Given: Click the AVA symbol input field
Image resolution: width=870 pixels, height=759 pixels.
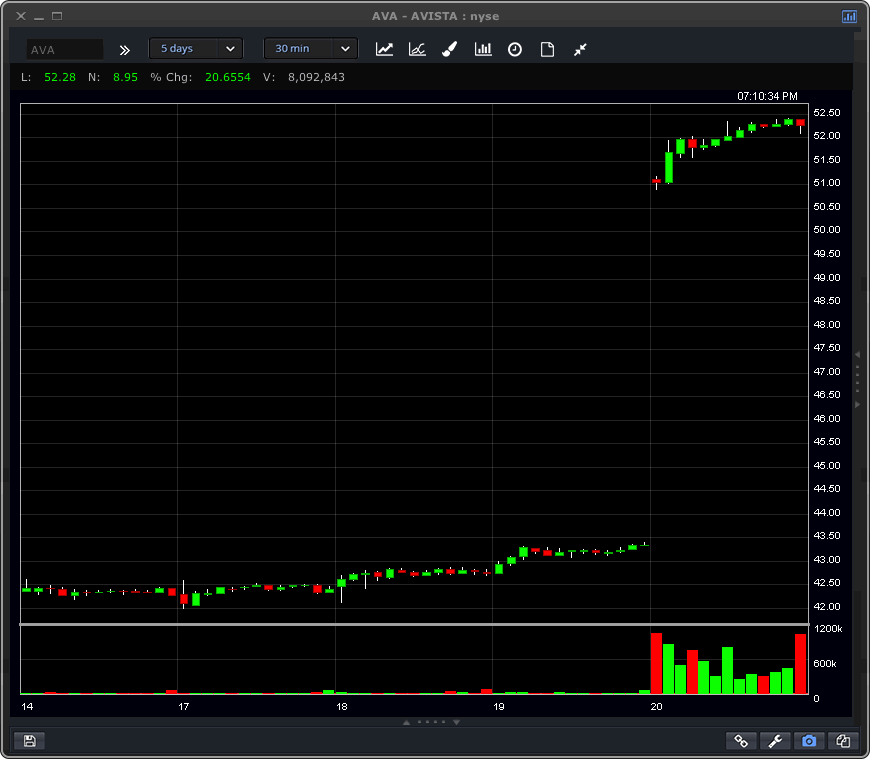Looking at the screenshot, I should (65, 49).
